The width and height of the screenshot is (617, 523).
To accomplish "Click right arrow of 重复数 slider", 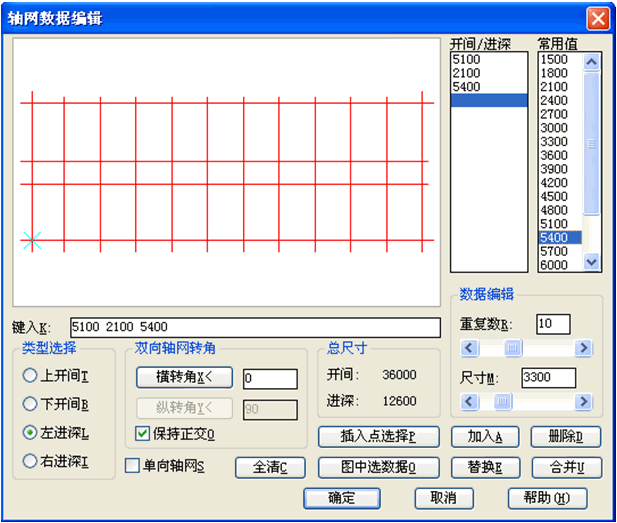I will 583,348.
